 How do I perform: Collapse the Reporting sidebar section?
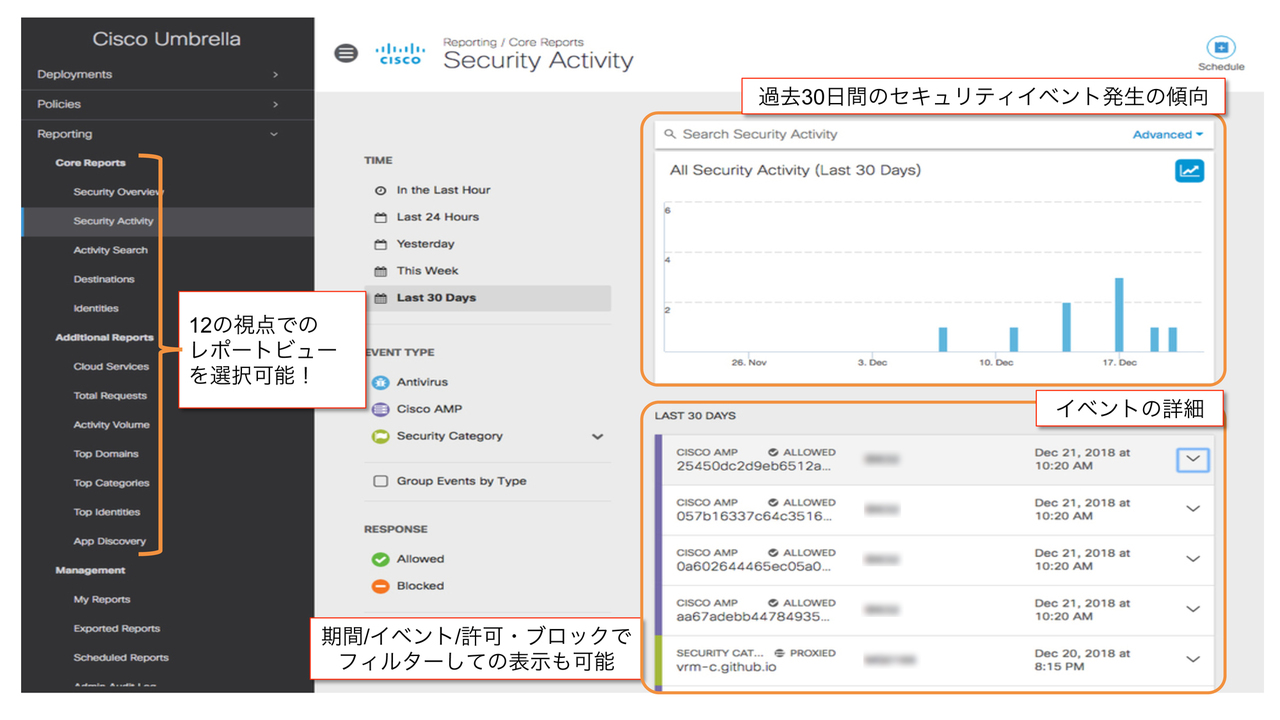167,134
